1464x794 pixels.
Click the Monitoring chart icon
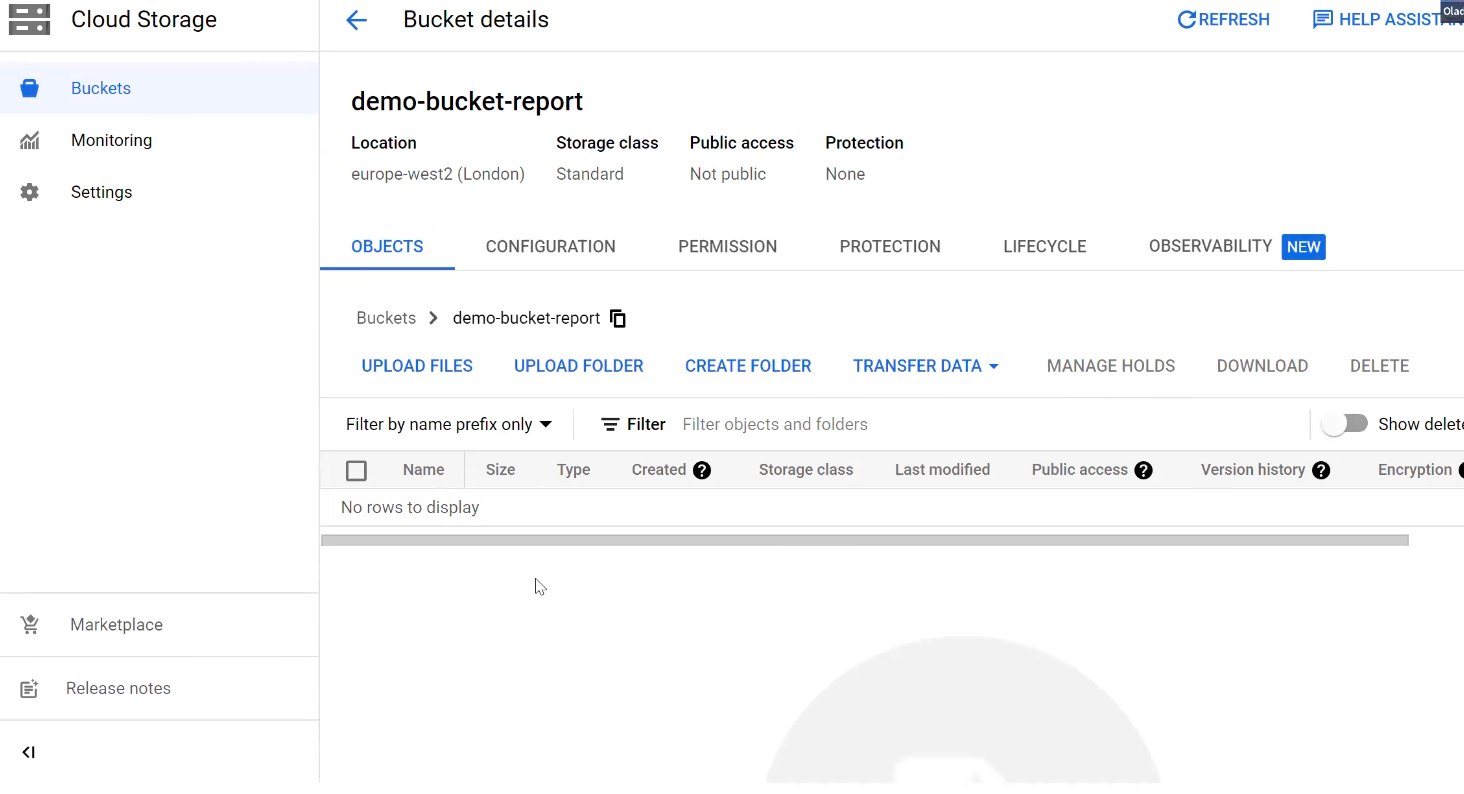pos(29,140)
